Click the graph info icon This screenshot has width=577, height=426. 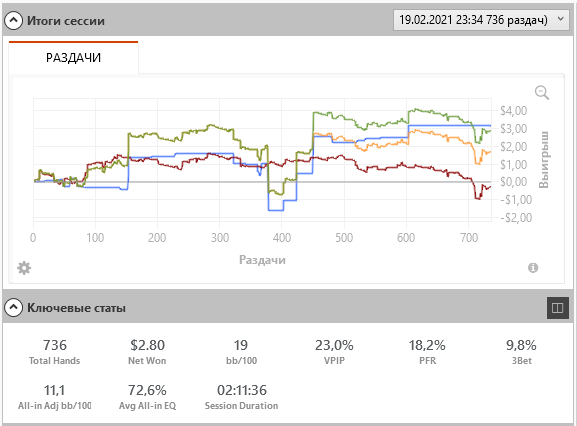click(533, 268)
